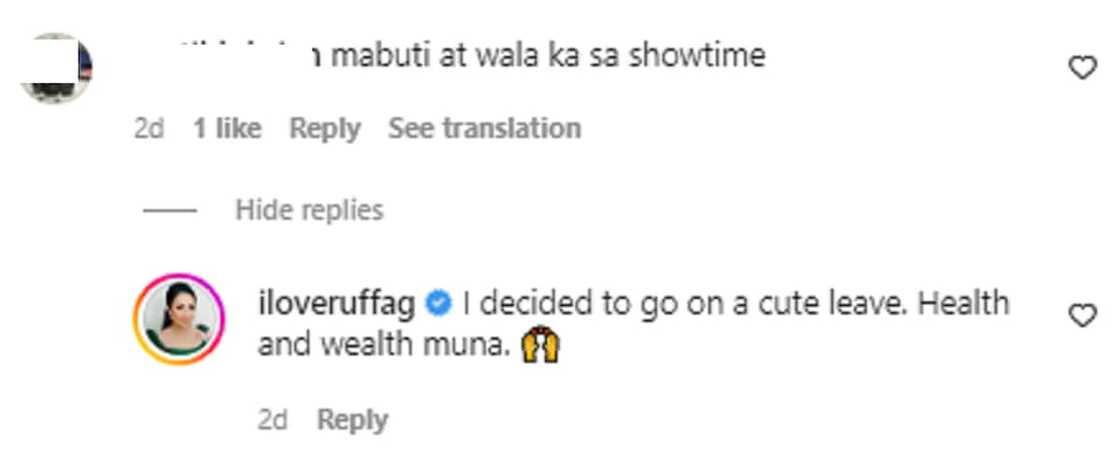The width and height of the screenshot is (1120, 470).
Task: Click the dash line beside 'Hide replies'
Action: tap(169, 211)
